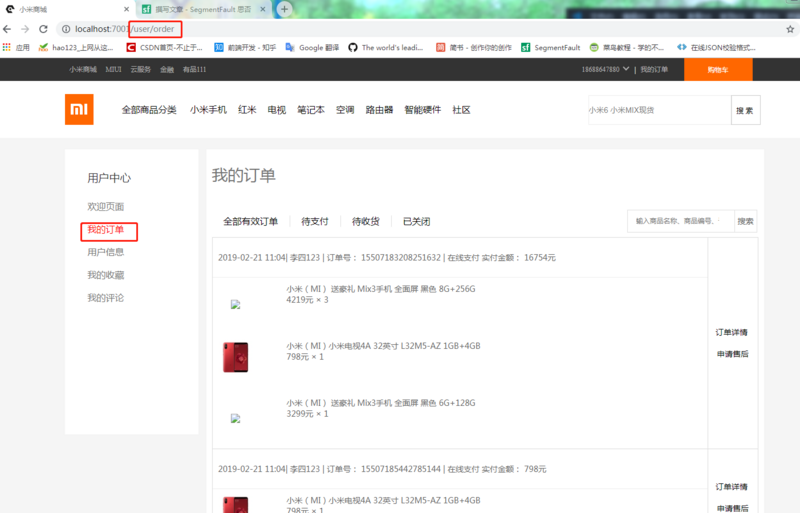Viewport: 800px width, 513px height.
Task: Switch to the SegmentFault 思否 tab
Action: click(204, 9)
